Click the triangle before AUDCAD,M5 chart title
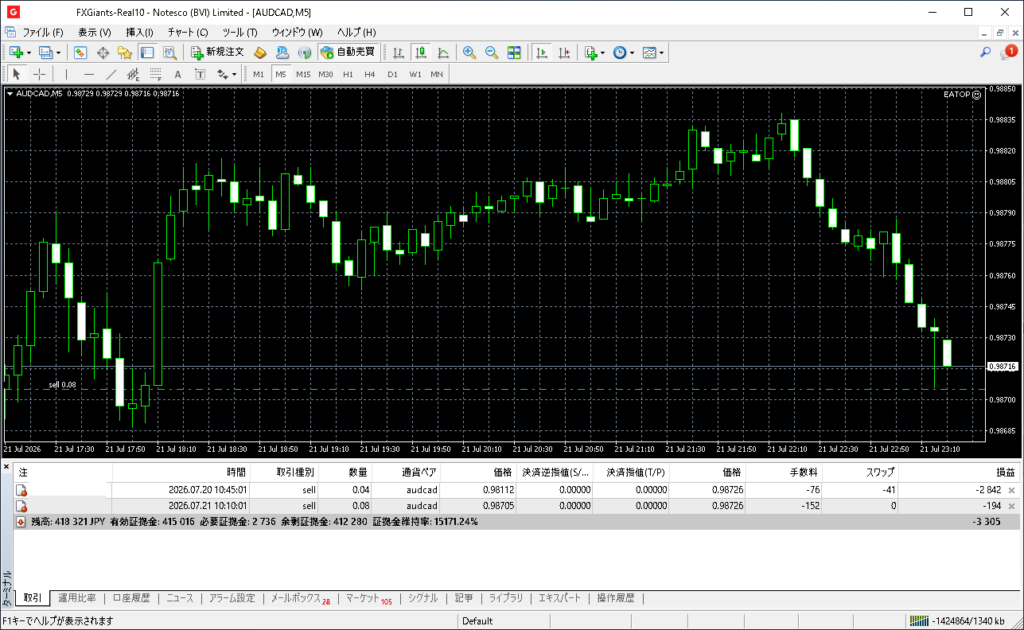Screen dimensions: 1024x630 tap(10, 94)
